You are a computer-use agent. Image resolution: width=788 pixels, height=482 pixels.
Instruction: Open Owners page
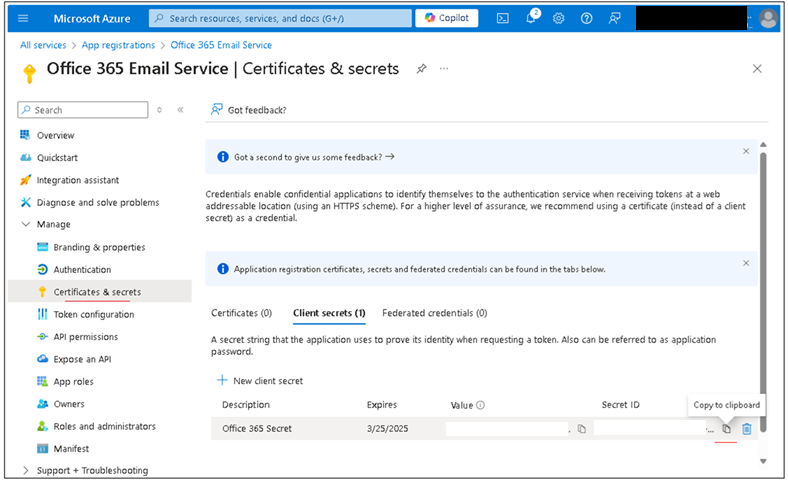(69, 404)
